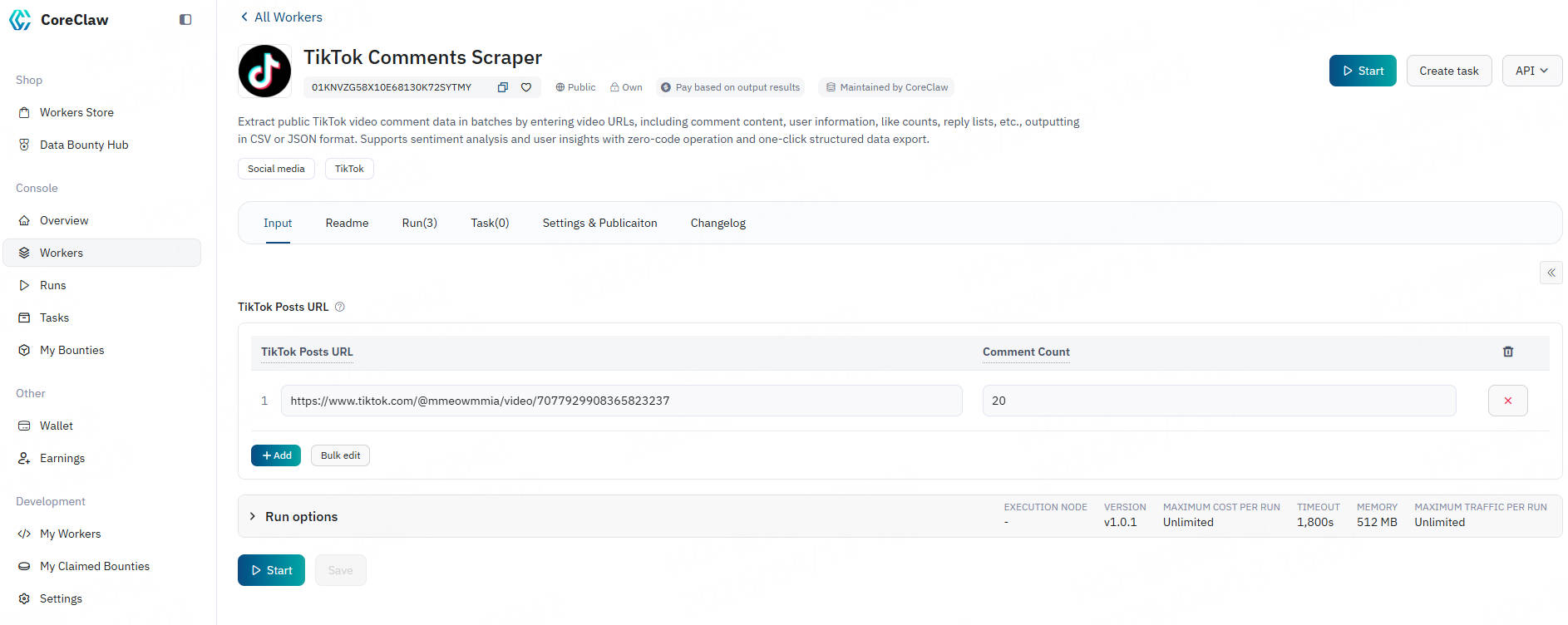Remove URL row 1 with the red X
The width and height of the screenshot is (1568, 625).
(x=1507, y=401)
